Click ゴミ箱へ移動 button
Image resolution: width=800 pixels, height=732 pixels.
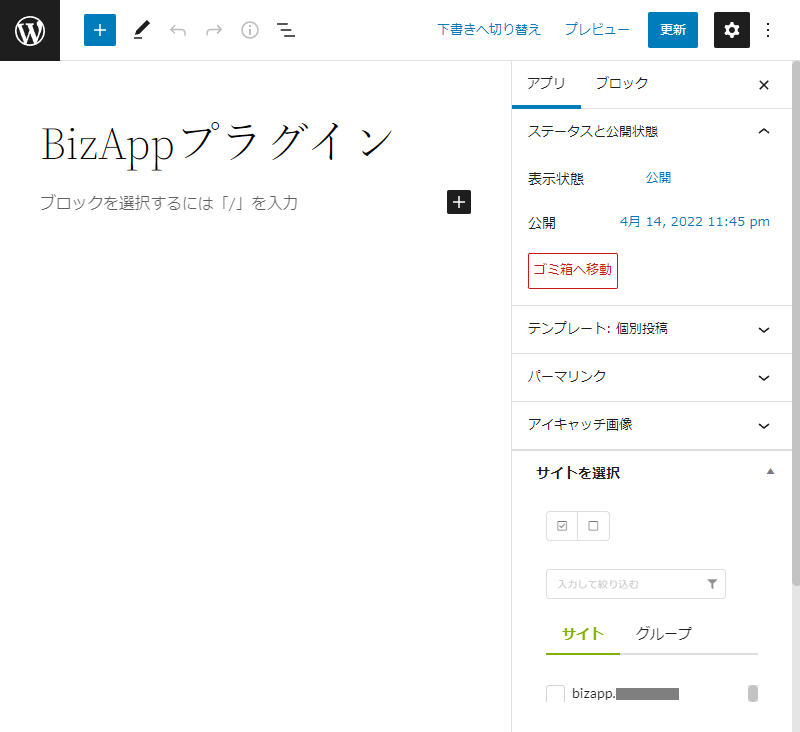(572, 271)
